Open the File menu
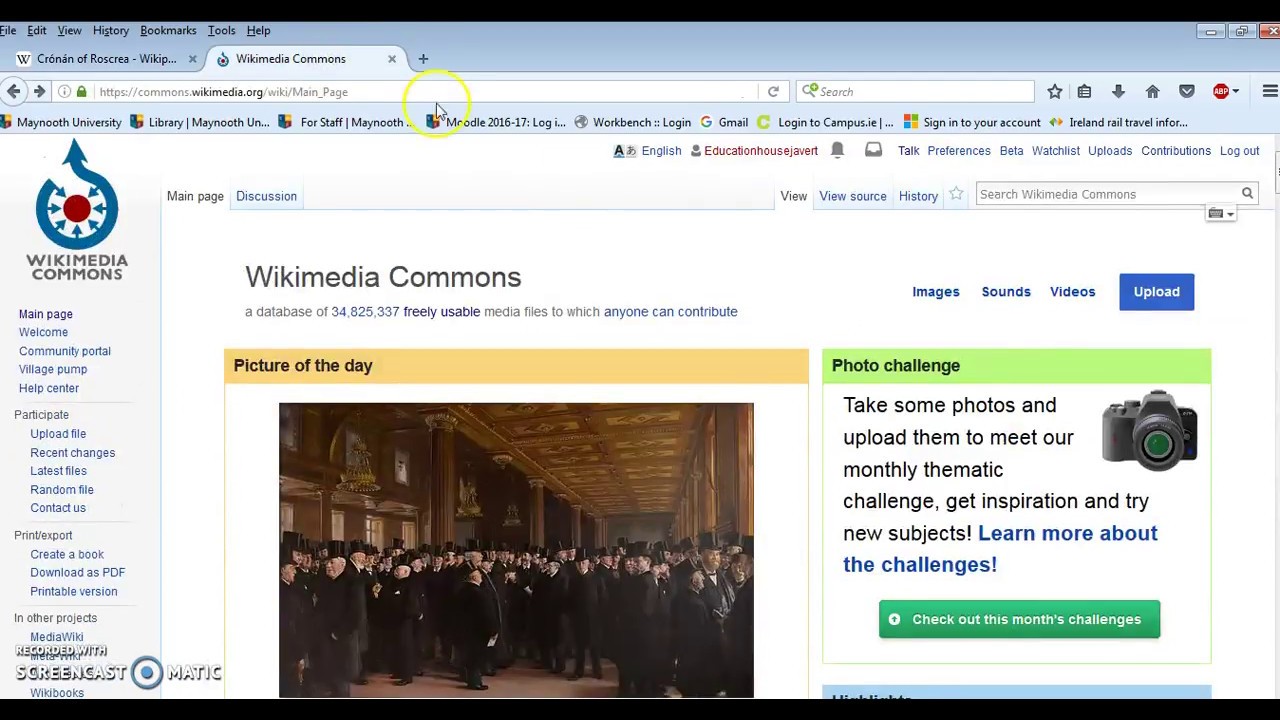 tap(8, 30)
